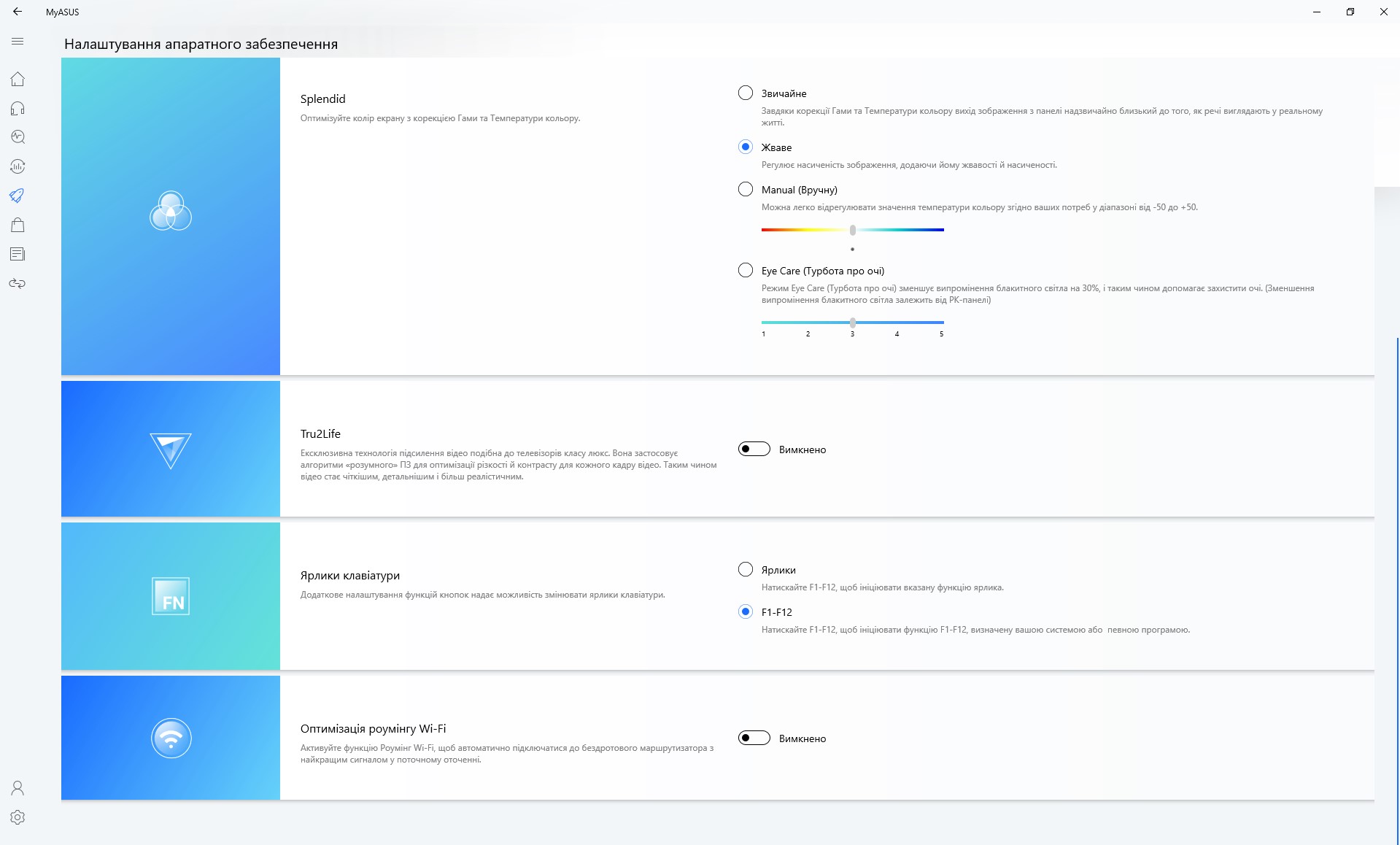Restore down the MyASUS window
The height and width of the screenshot is (845, 1400).
(1350, 12)
